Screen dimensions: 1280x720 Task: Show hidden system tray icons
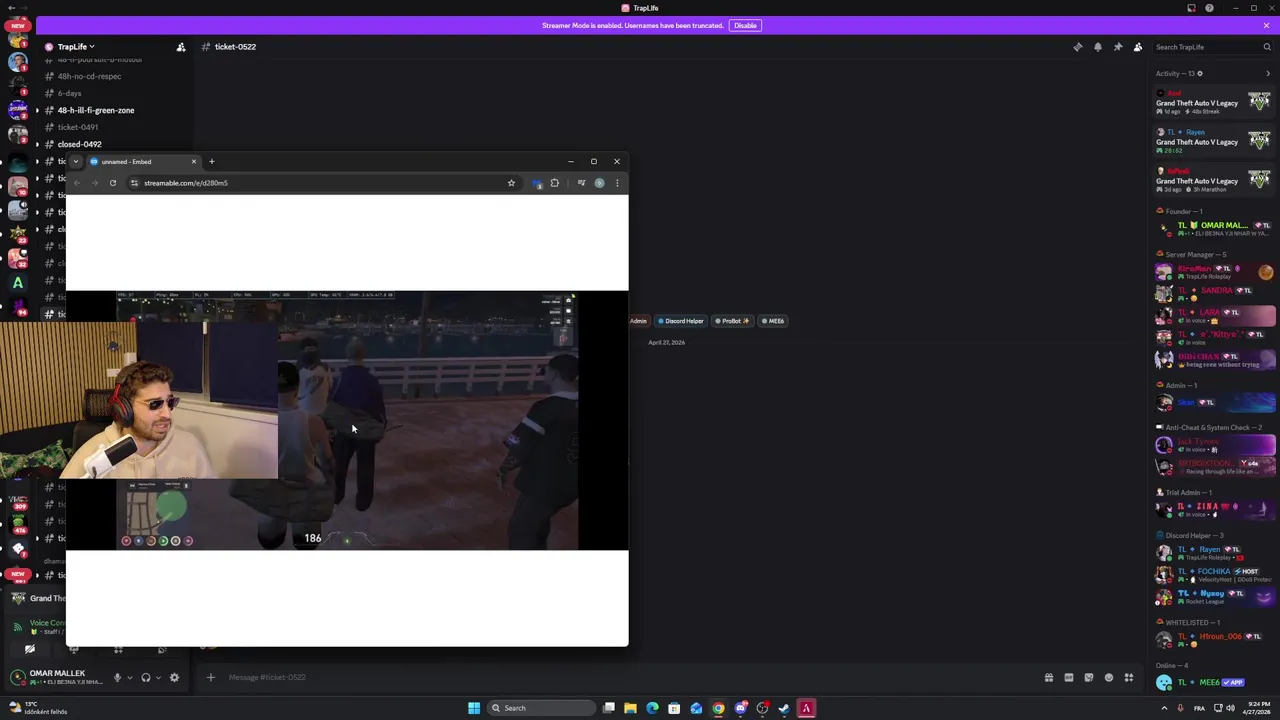(x=1165, y=708)
